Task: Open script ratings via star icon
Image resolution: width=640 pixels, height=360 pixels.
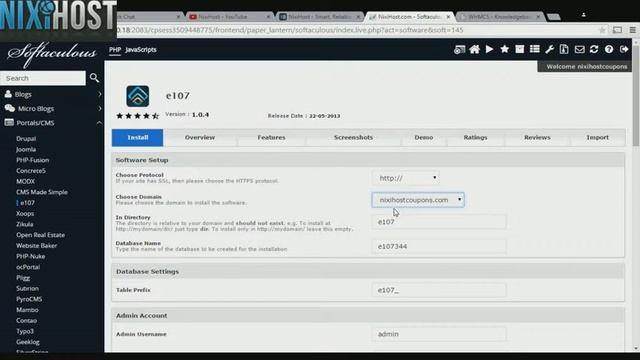Action: (x=504, y=49)
